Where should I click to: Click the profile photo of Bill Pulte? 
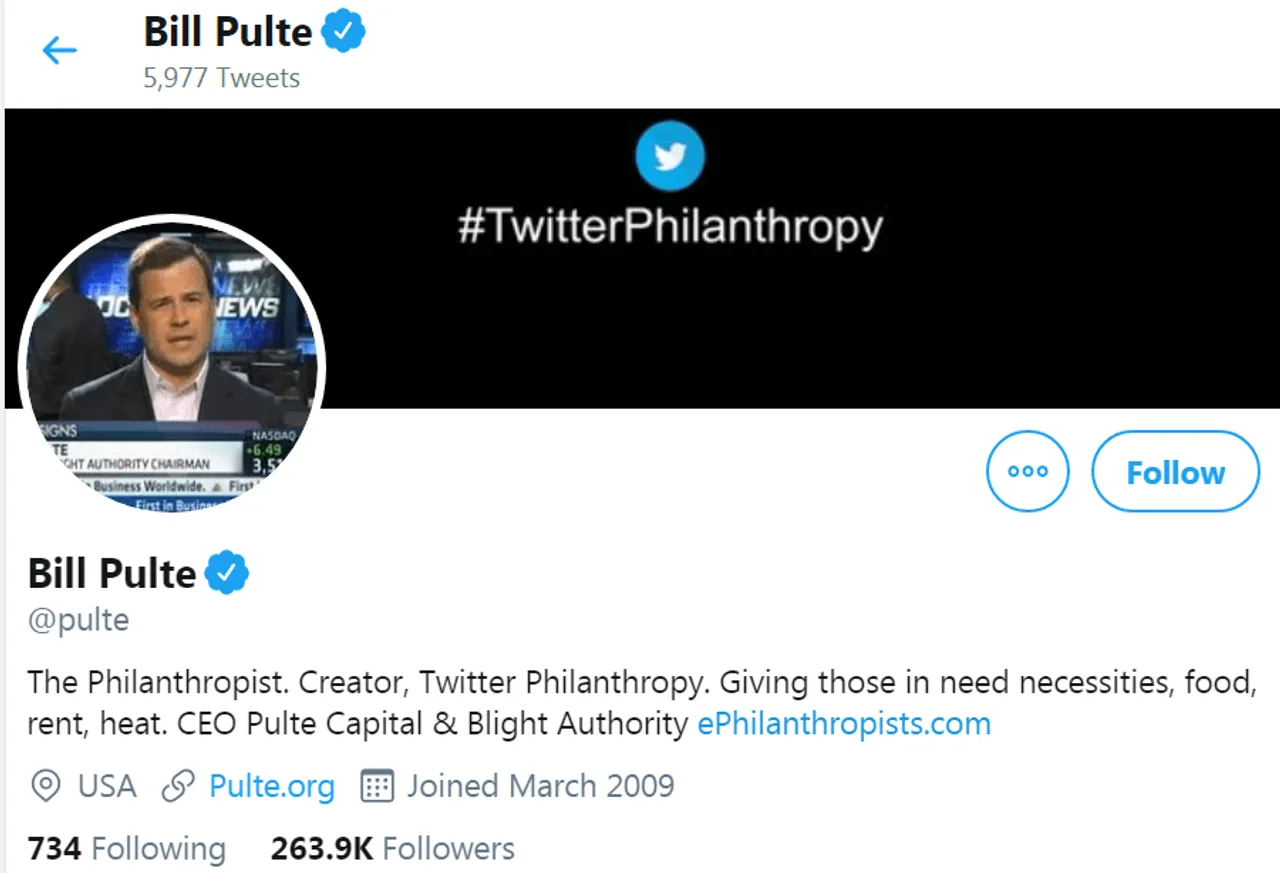pos(172,368)
